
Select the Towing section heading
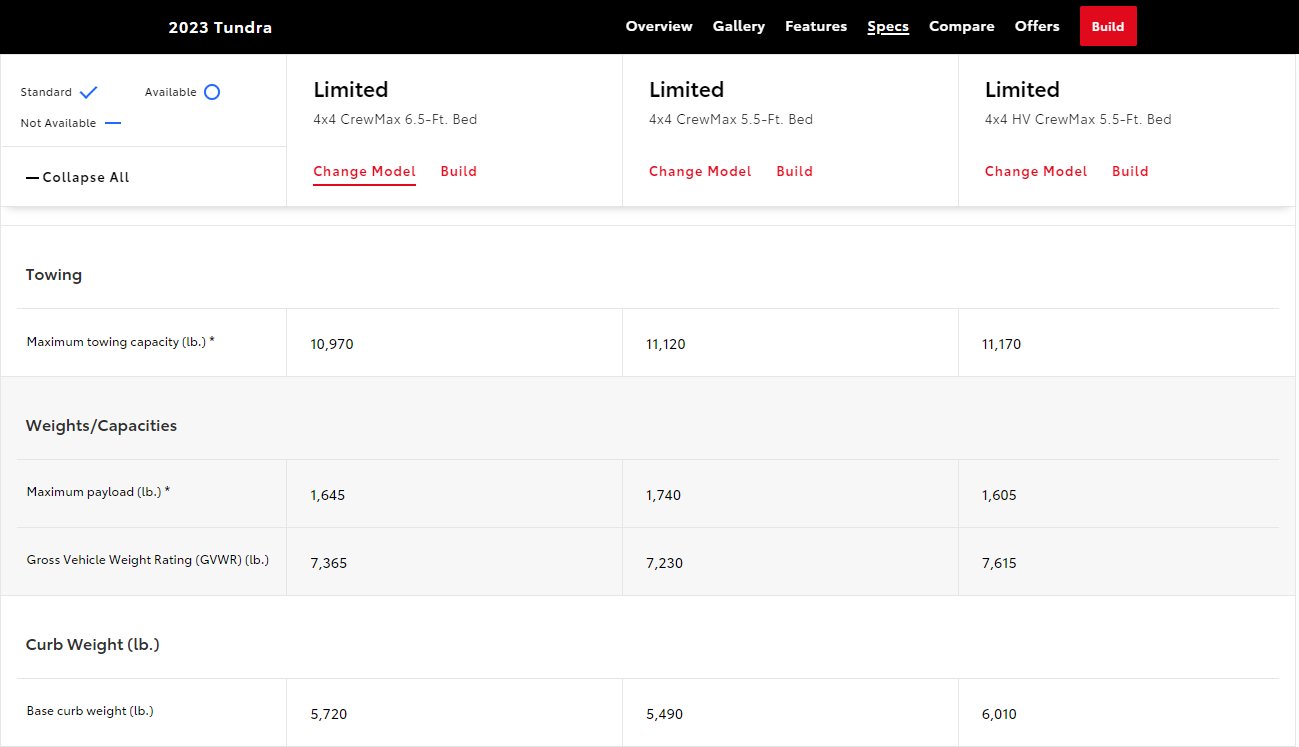point(54,275)
